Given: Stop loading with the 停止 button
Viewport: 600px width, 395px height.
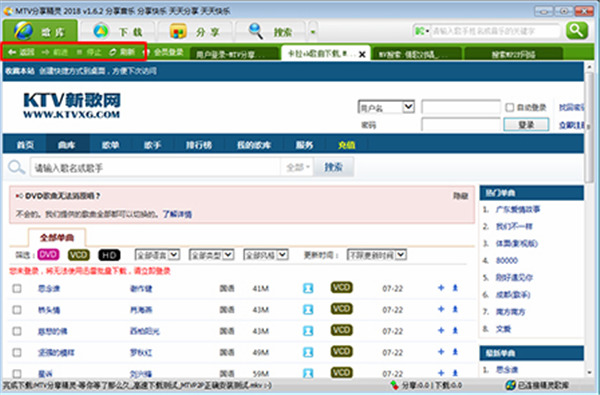Looking at the screenshot, I should click(88, 52).
